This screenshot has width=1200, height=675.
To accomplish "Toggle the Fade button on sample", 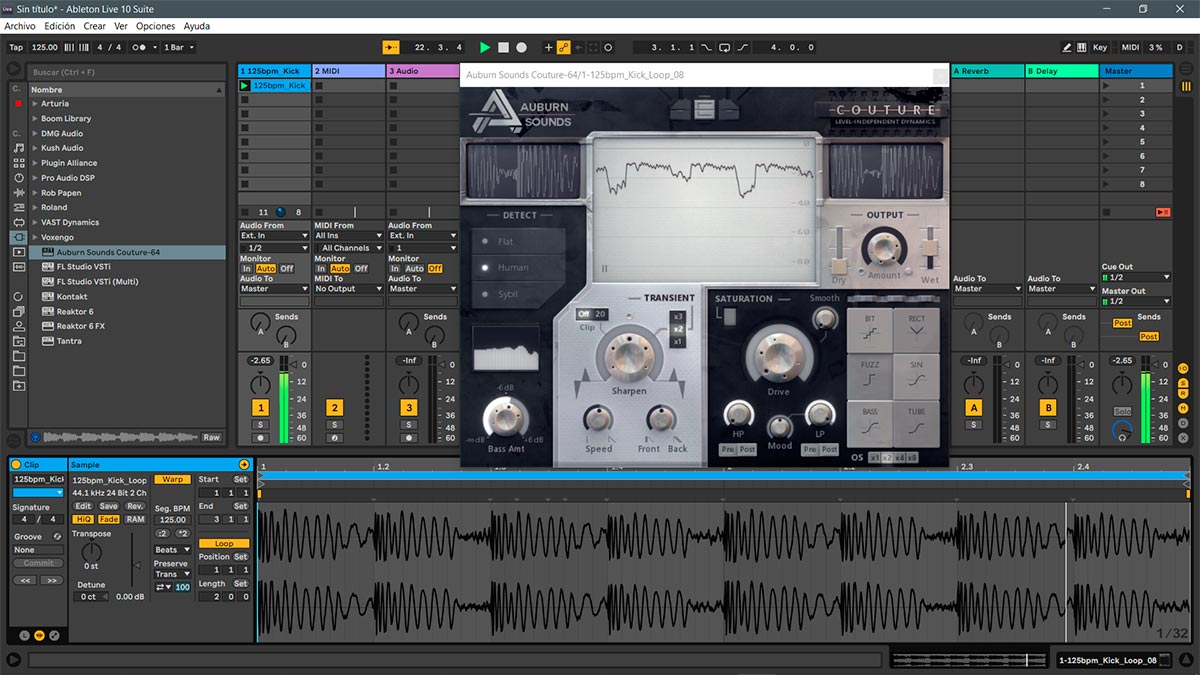I will pyautogui.click(x=109, y=519).
